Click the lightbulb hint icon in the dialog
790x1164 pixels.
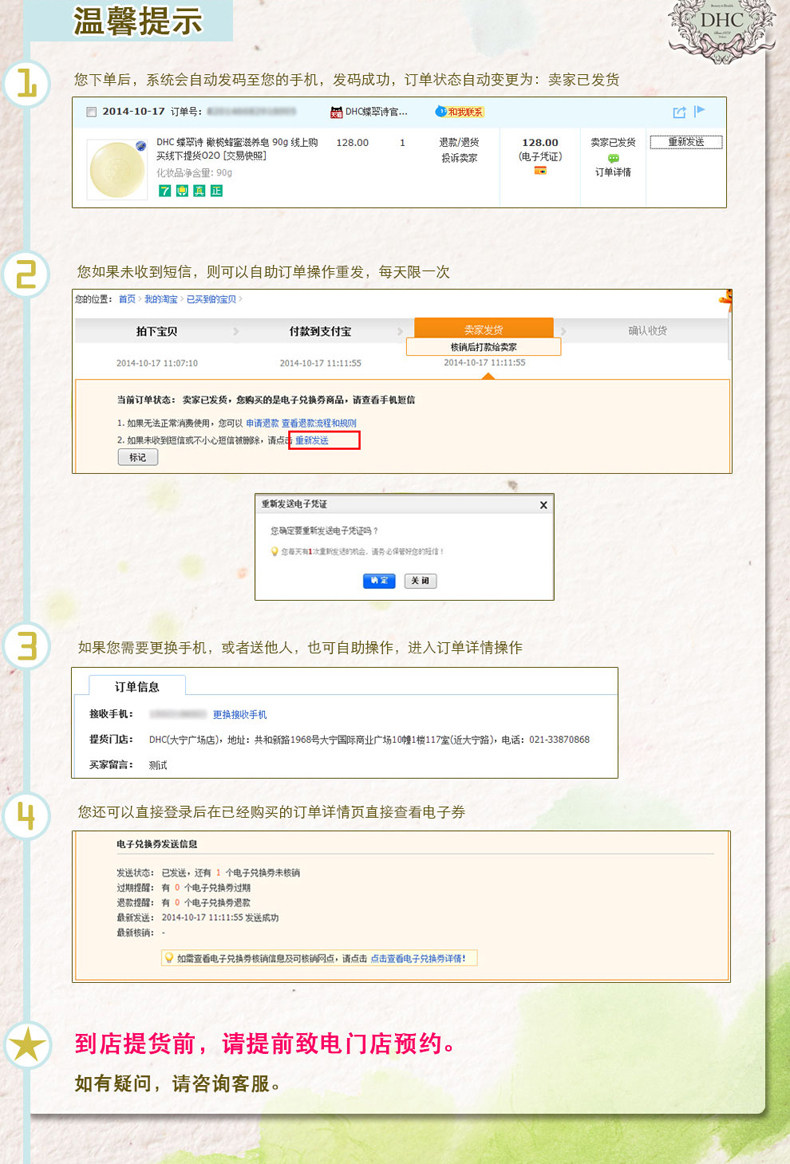pyautogui.click(x=274, y=552)
